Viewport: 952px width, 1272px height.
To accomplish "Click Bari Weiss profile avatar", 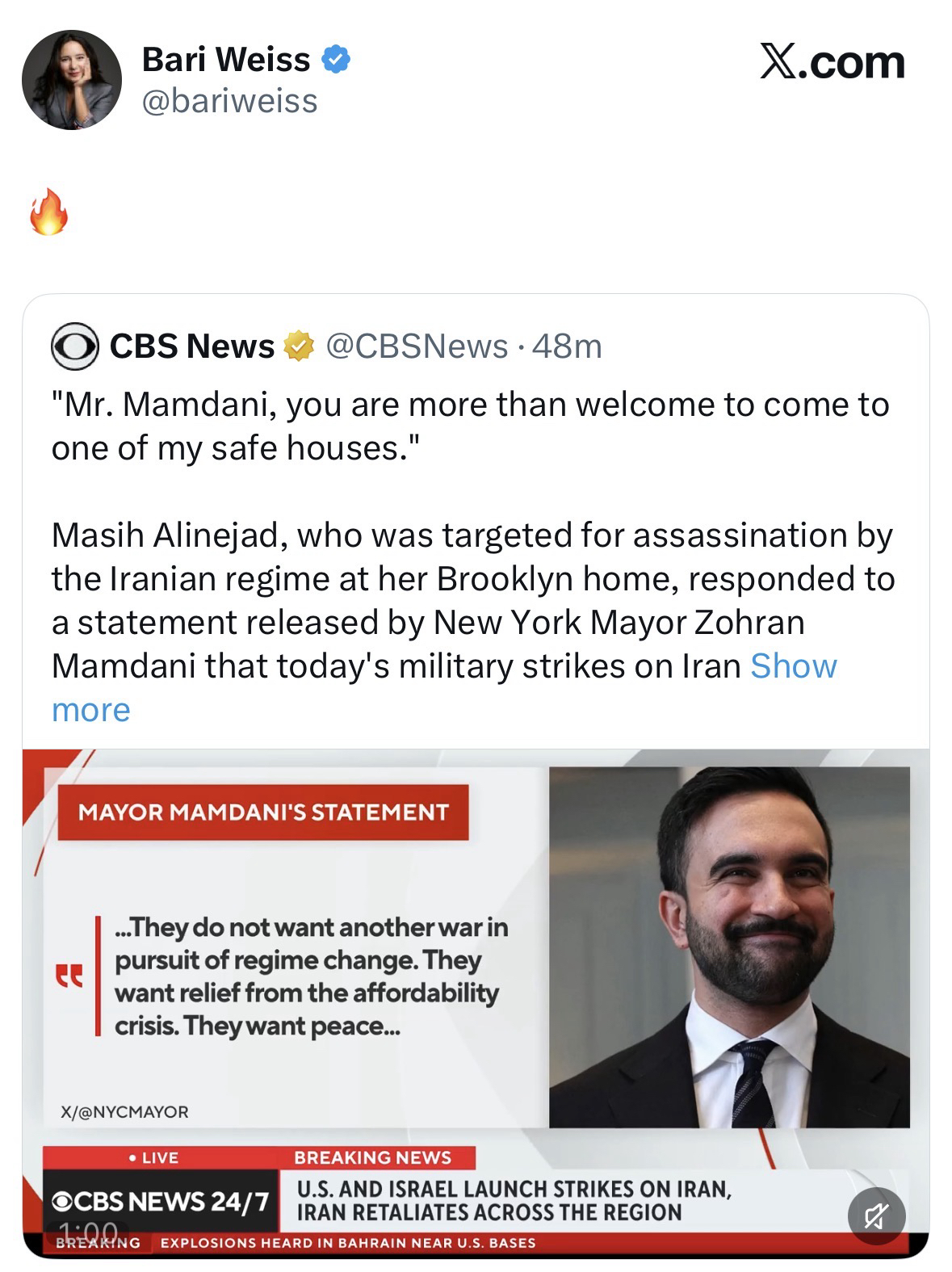I will (x=72, y=80).
